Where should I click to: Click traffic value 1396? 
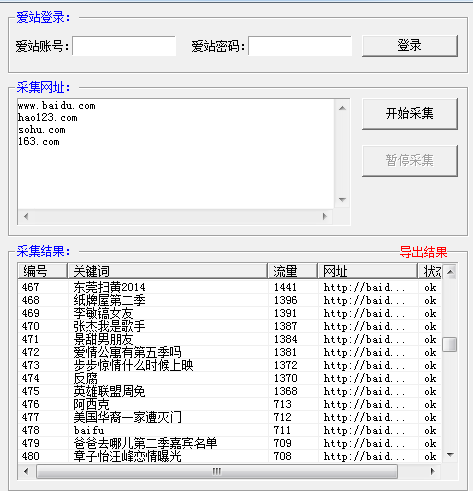click(285, 300)
